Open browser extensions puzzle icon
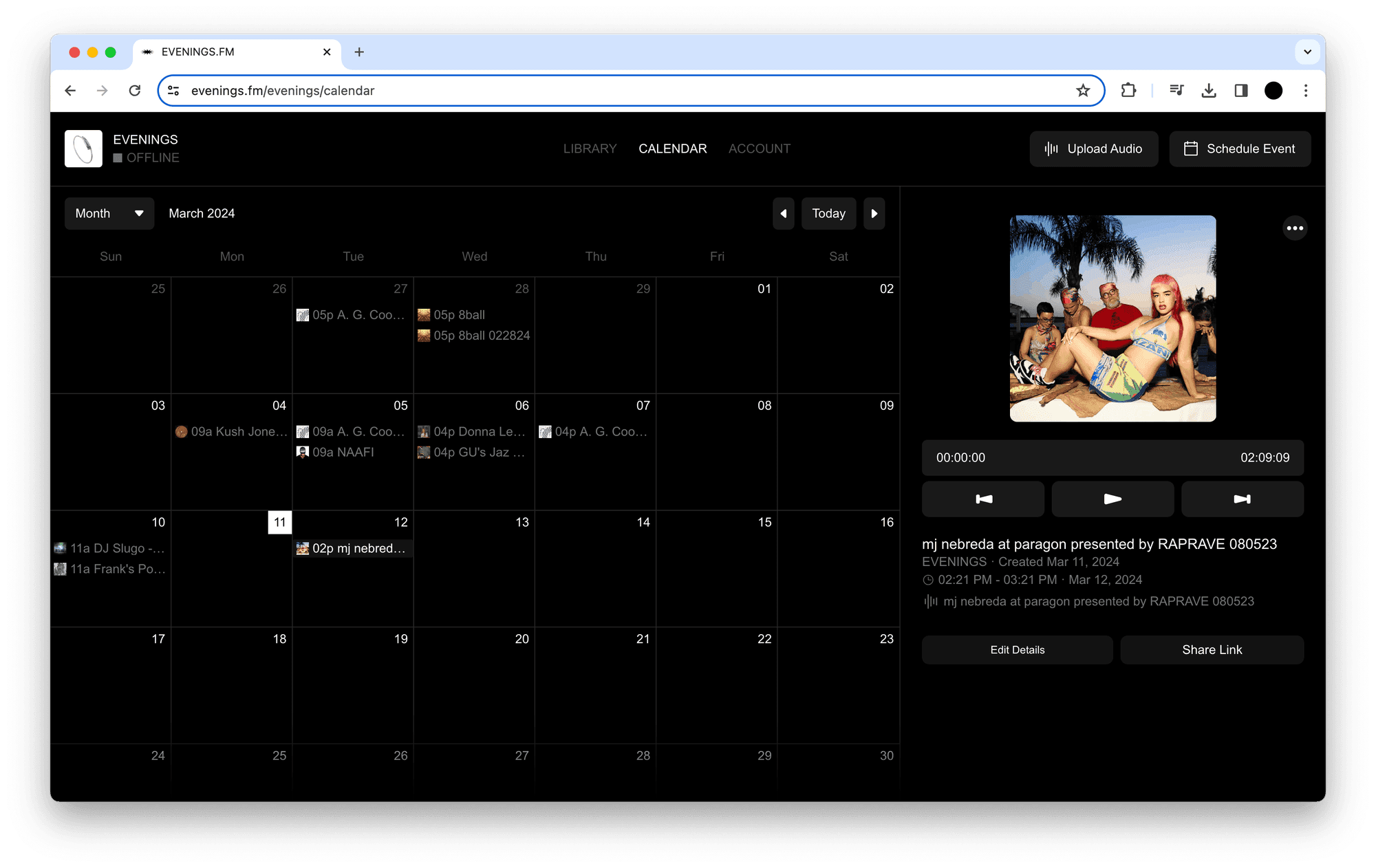 (1128, 91)
